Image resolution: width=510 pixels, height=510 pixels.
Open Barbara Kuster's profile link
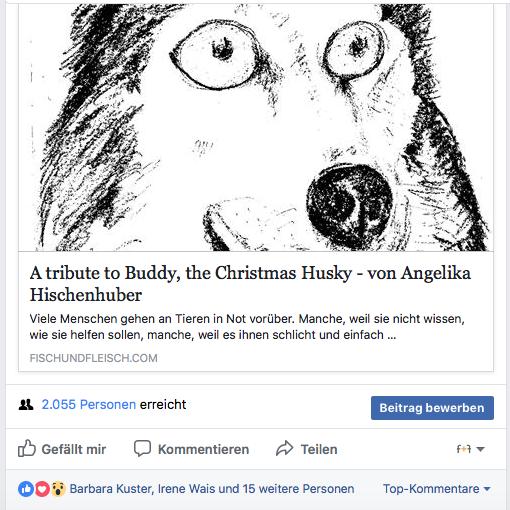point(110,489)
